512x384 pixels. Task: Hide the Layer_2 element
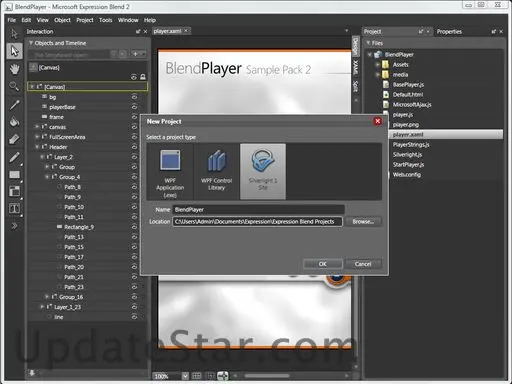point(134,157)
